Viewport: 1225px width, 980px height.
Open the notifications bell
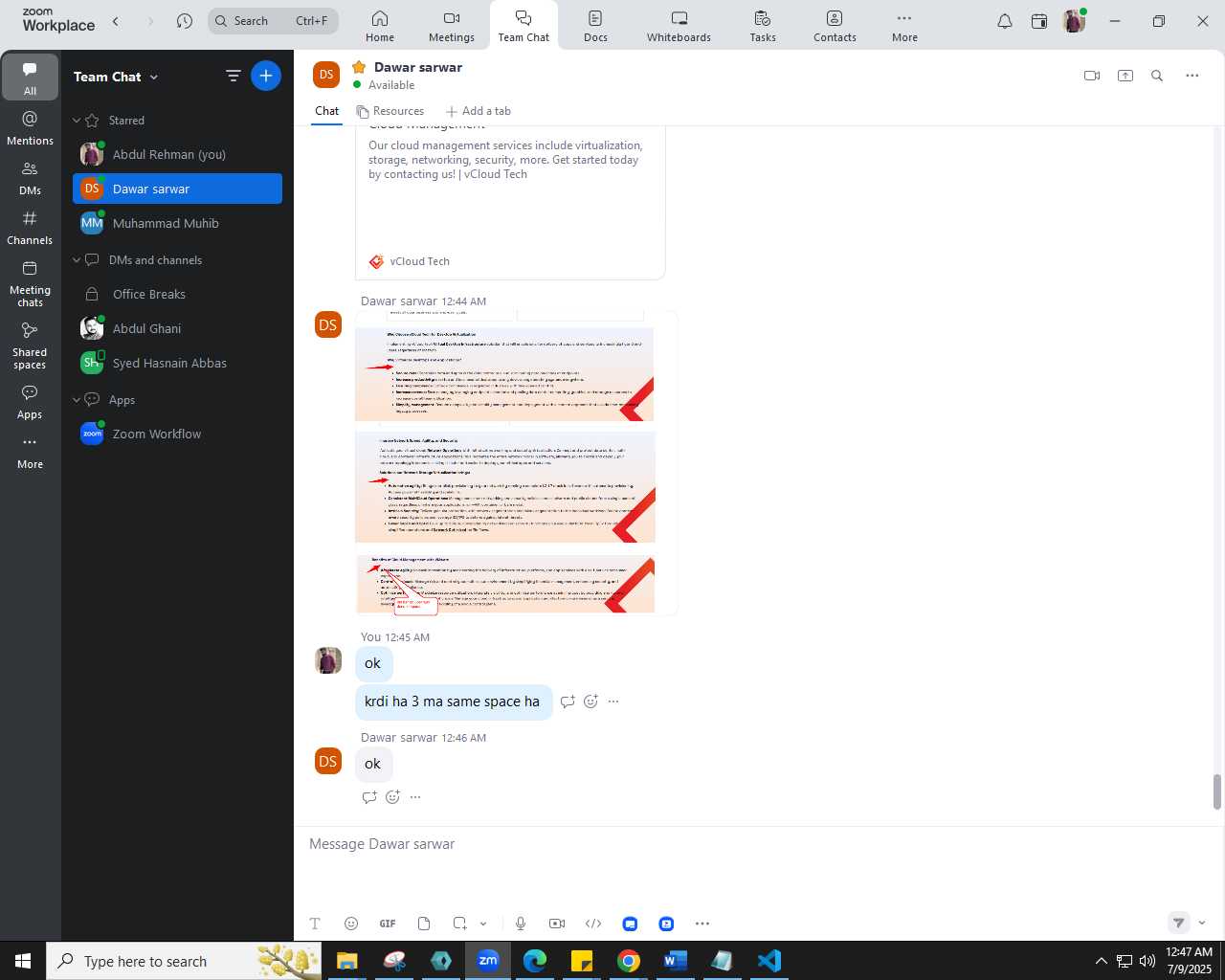tap(1005, 21)
